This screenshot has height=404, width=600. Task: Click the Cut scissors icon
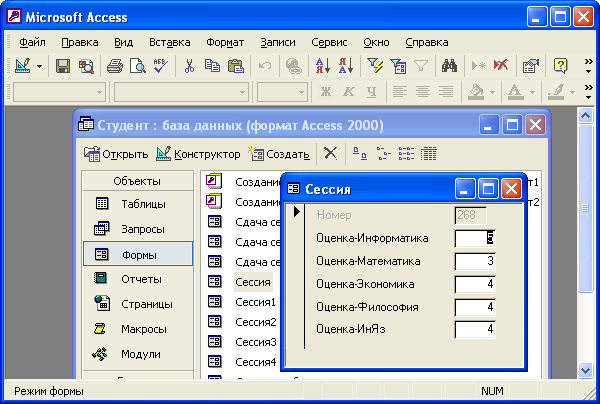tap(189, 66)
